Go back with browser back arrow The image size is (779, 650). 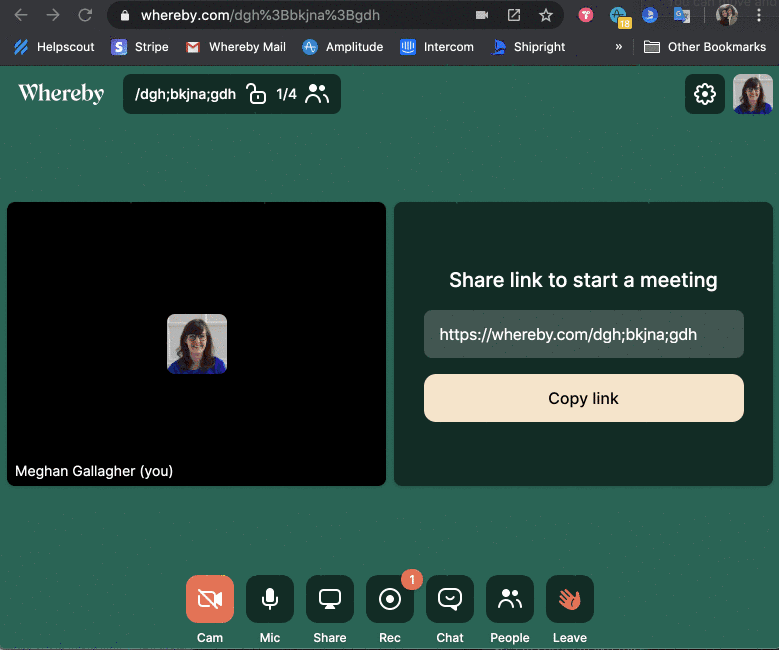(x=21, y=15)
